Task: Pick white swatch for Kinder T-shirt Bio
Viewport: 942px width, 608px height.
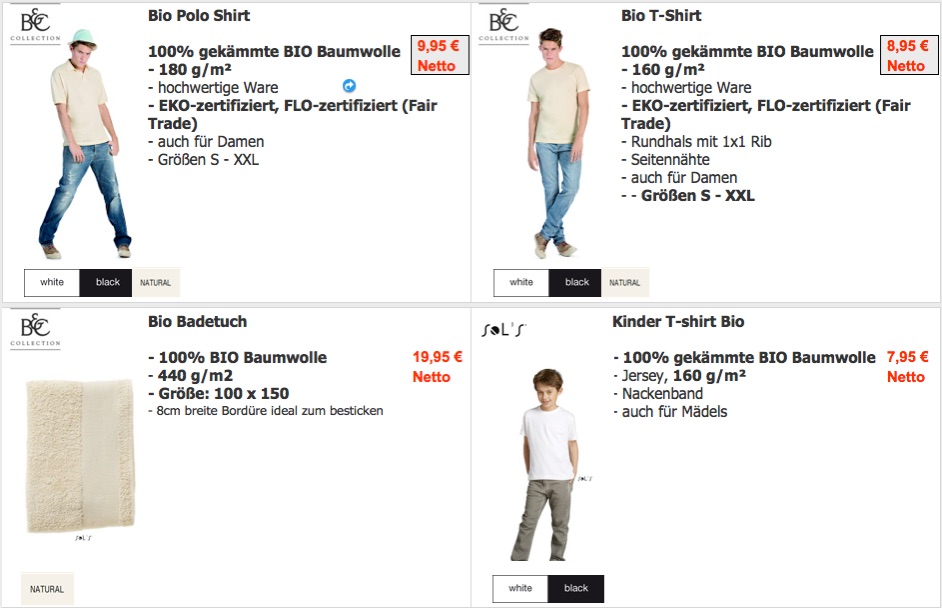Action: pyautogui.click(x=520, y=588)
